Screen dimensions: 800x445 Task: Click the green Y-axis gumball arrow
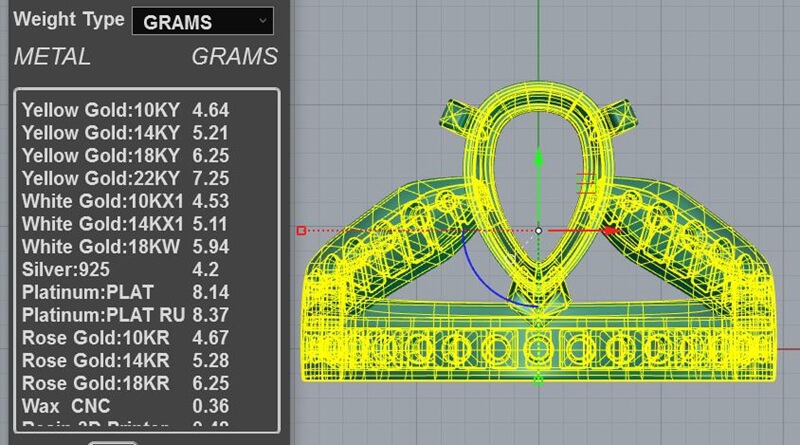538,156
